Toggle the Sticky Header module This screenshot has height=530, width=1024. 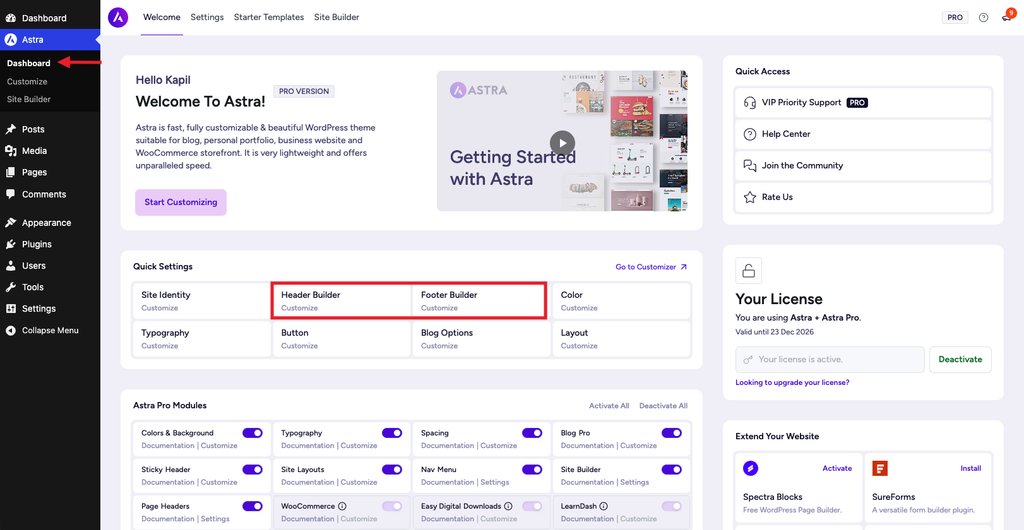[x=252, y=469]
